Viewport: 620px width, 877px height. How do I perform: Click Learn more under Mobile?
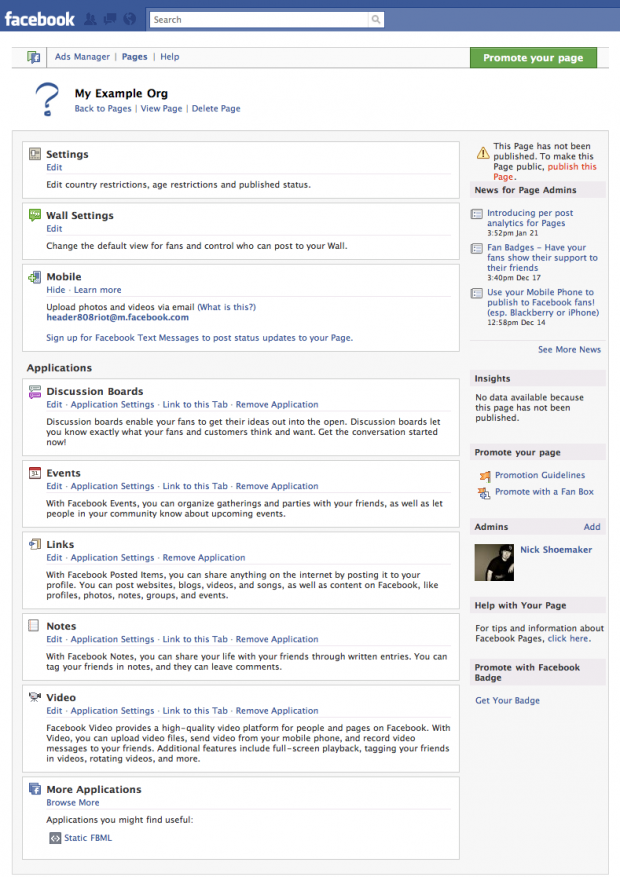pyautogui.click(x=97, y=290)
